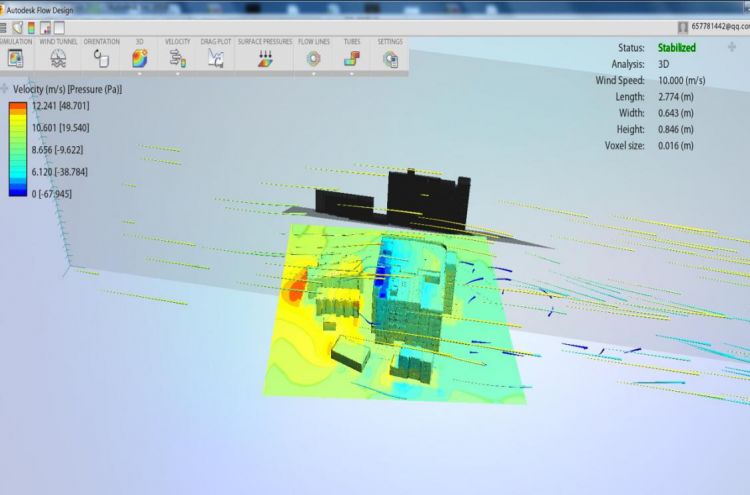Click the user account avatar icon
The width and height of the screenshot is (750, 495).
tap(683, 27)
